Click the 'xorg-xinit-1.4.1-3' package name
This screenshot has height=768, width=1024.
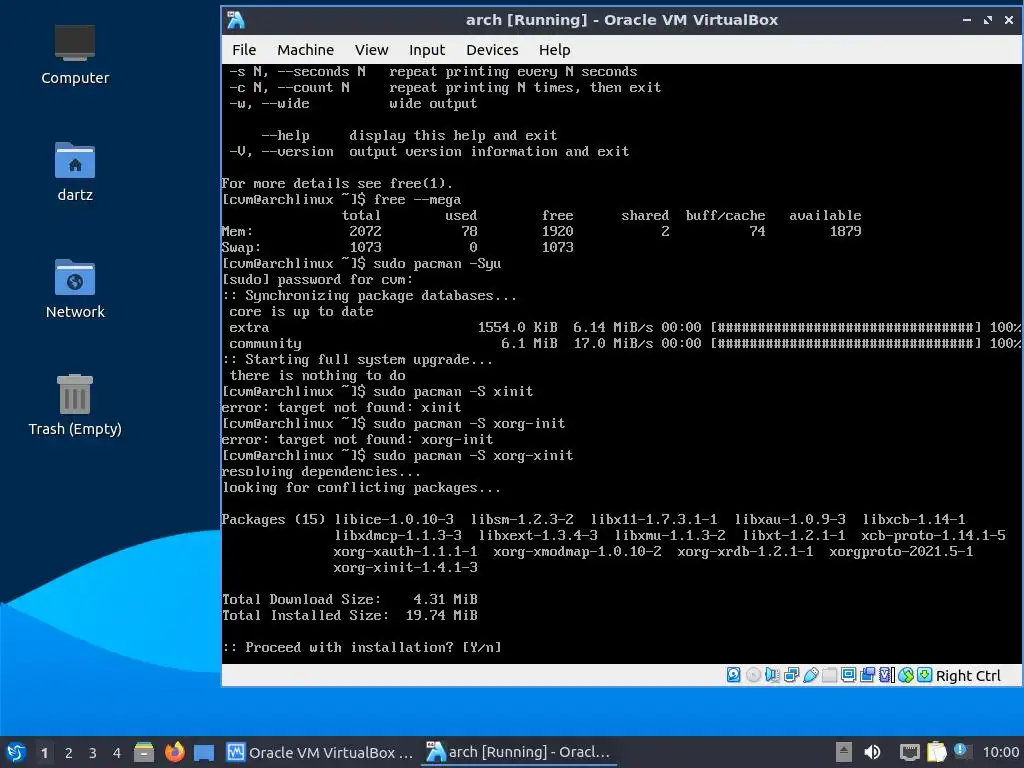tap(406, 568)
